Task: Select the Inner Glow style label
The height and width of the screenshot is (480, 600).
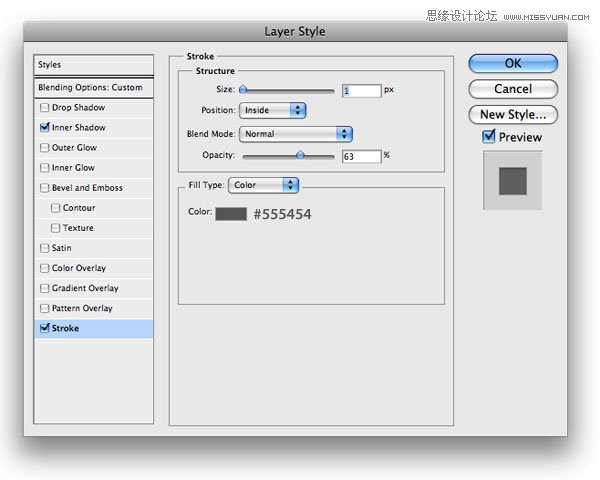Action: [x=73, y=168]
